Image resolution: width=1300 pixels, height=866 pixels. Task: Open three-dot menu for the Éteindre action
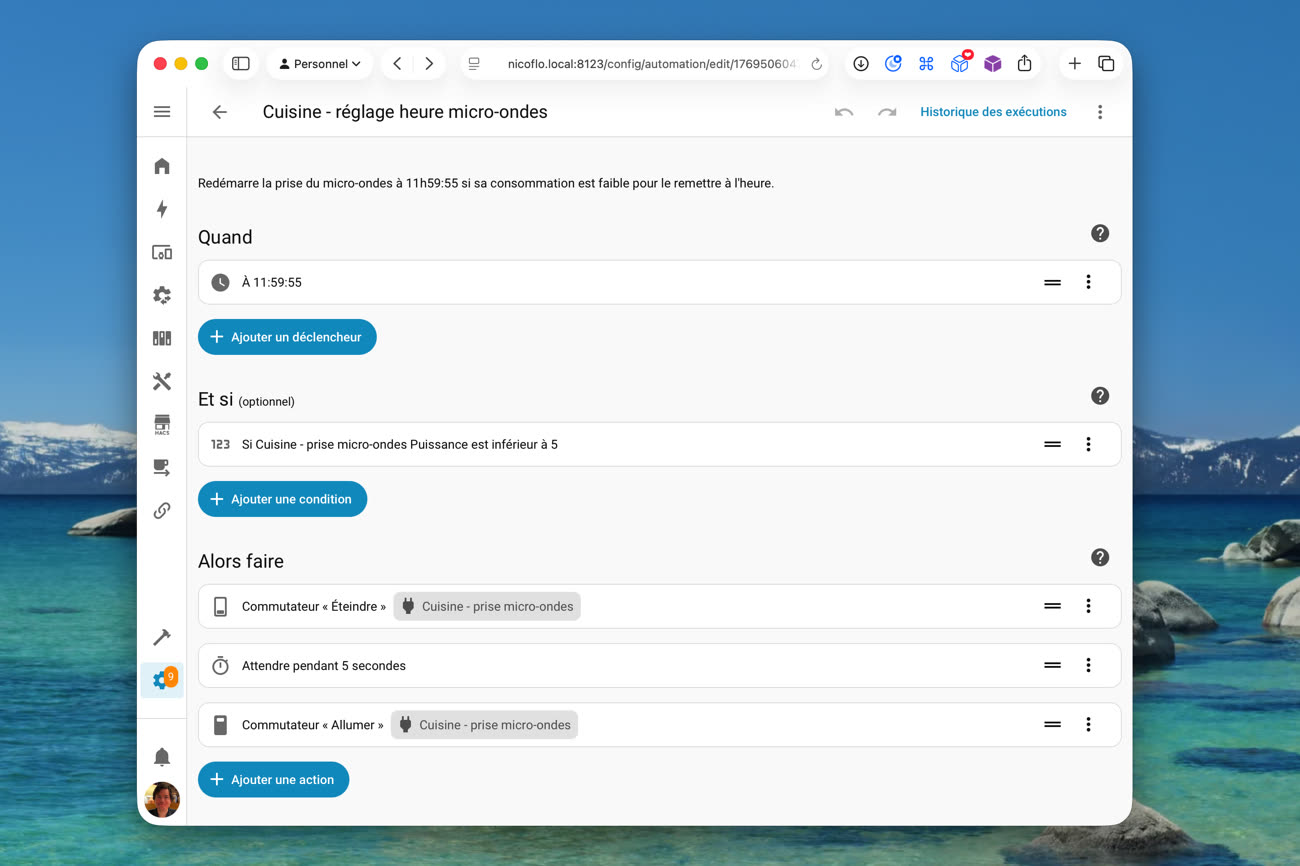tap(1088, 606)
